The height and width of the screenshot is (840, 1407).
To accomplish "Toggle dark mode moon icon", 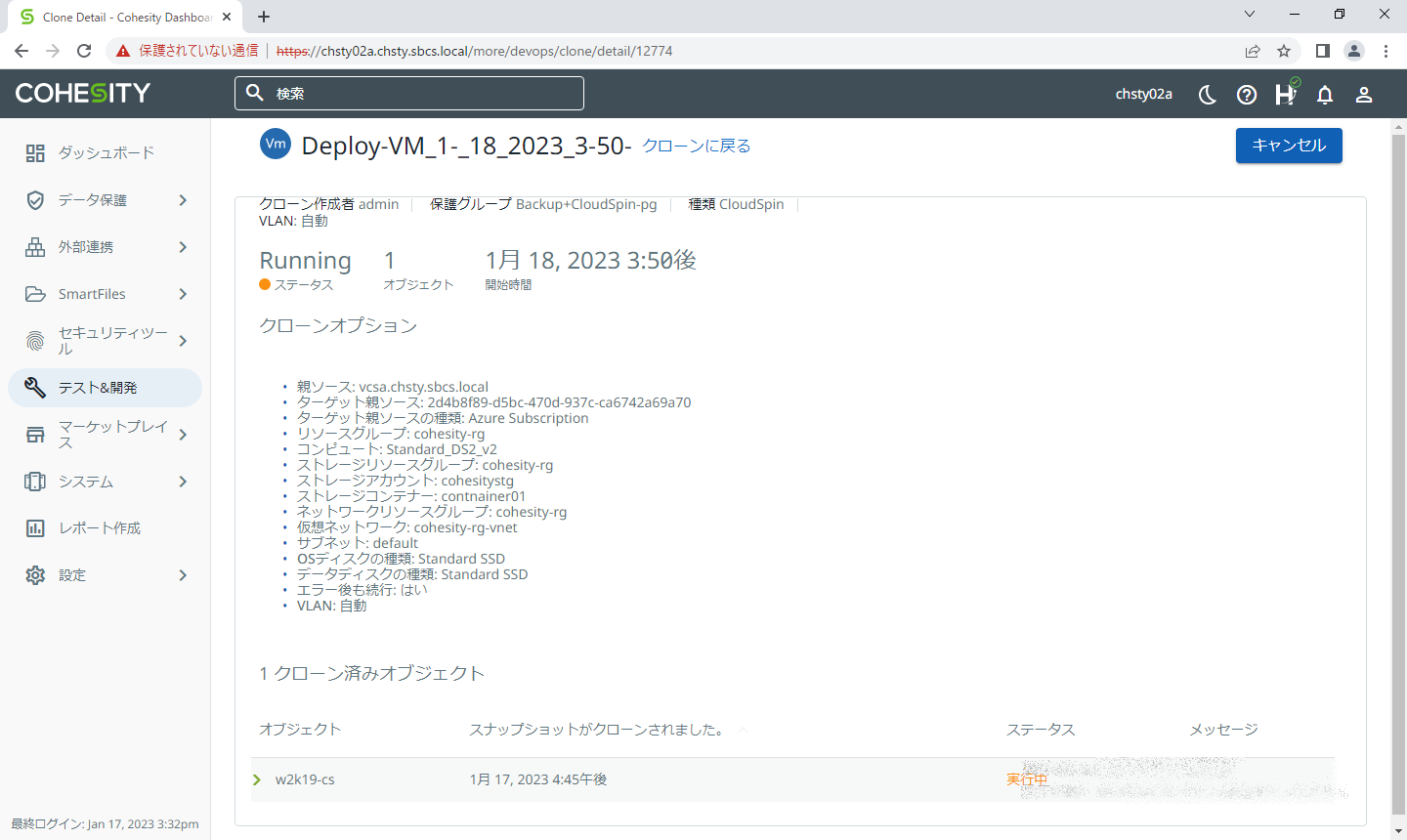I will pos(1208,94).
